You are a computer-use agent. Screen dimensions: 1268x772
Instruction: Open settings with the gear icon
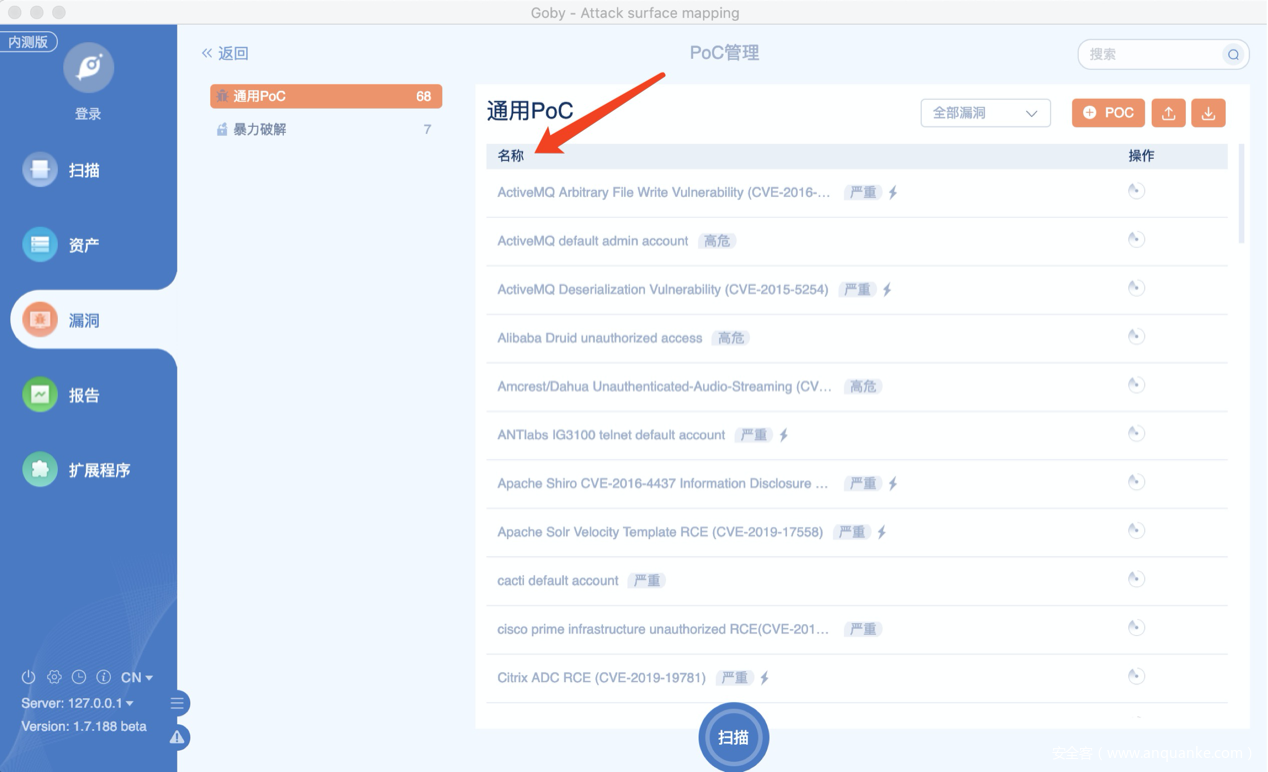tap(54, 677)
